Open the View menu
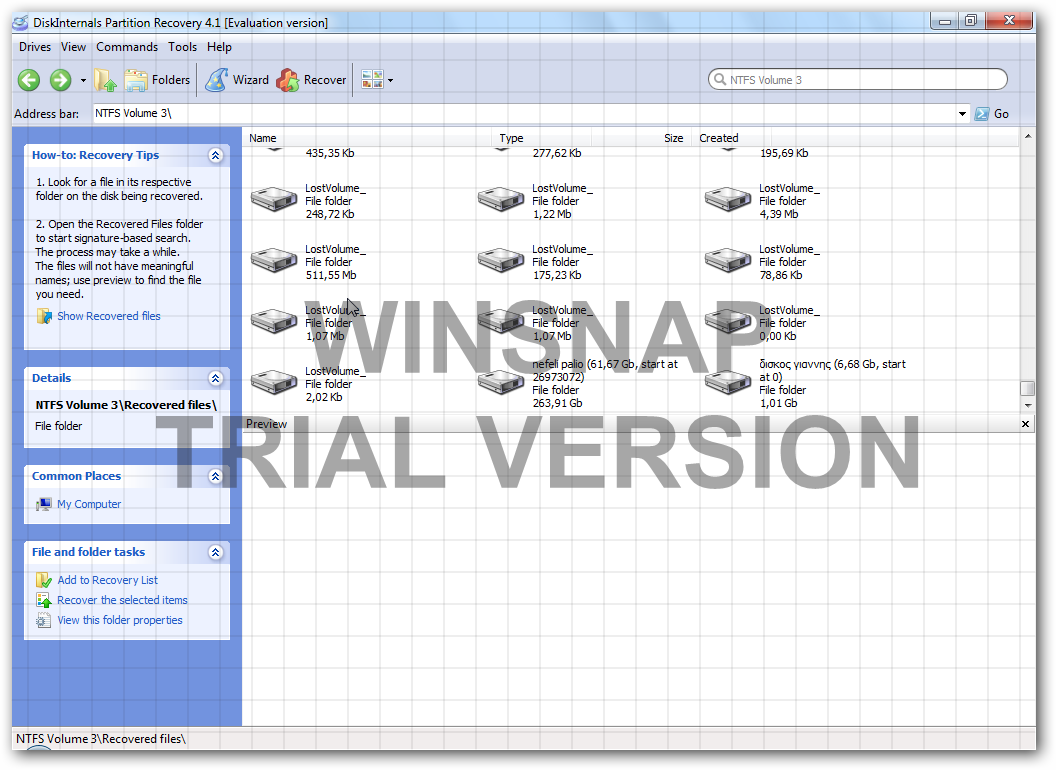Image resolution: width=1056 pixels, height=770 pixels. coord(73,47)
